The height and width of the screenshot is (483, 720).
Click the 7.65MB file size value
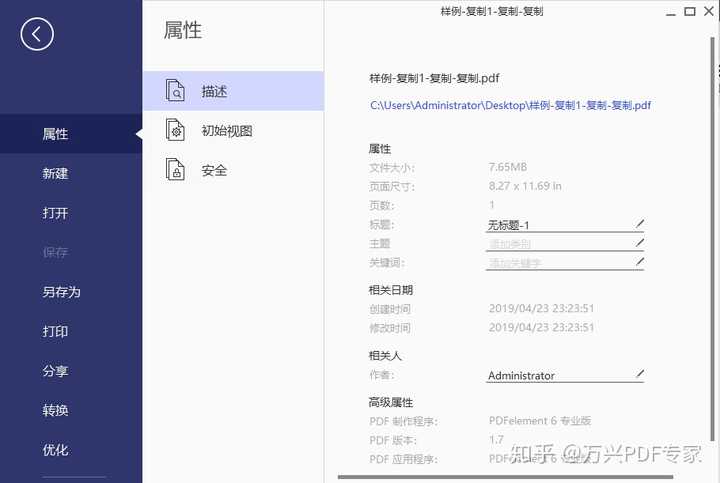point(508,167)
